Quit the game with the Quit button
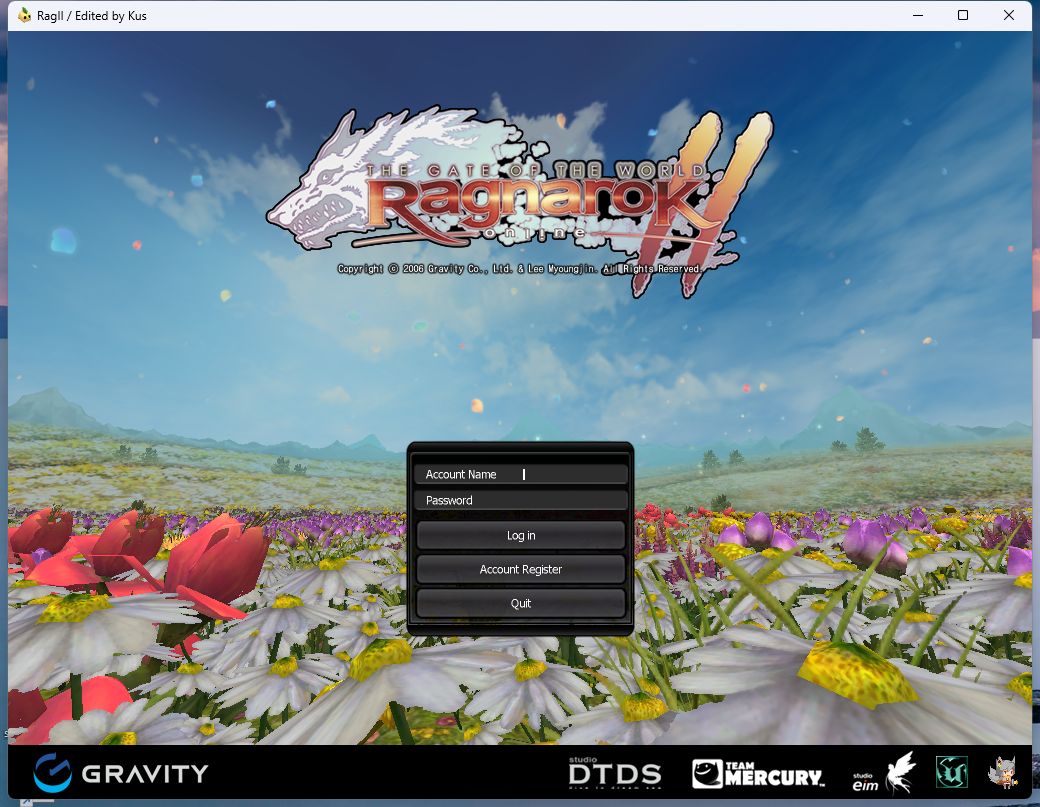 [521, 603]
